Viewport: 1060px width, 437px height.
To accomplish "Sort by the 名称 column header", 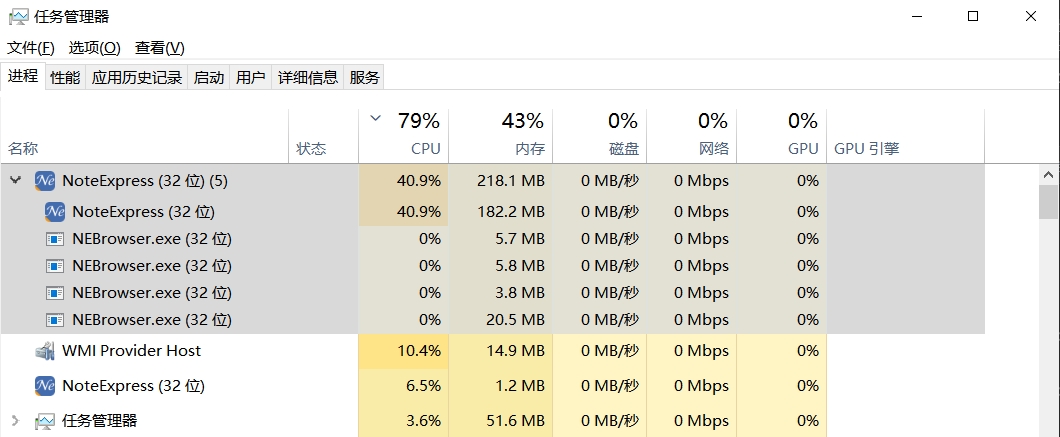I will coord(145,136).
